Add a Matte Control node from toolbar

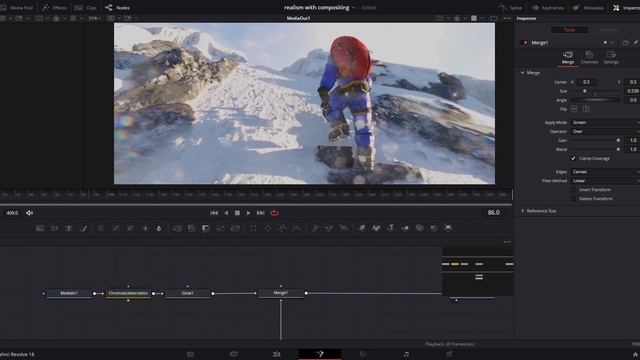206,228
